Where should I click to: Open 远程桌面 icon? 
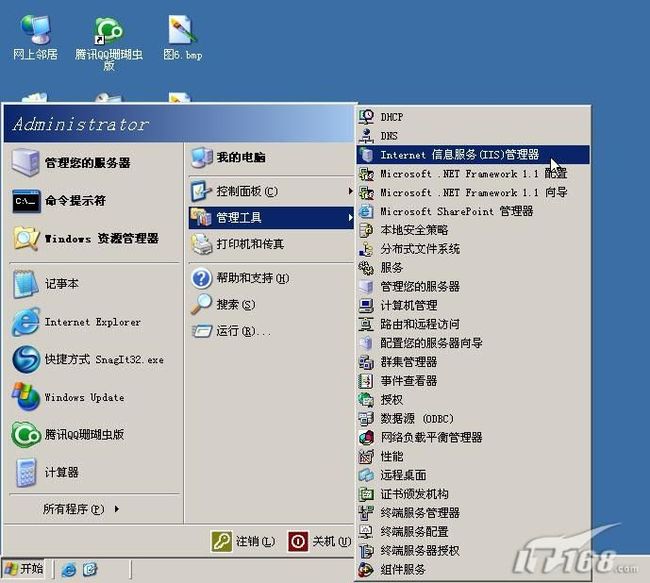coord(366,475)
